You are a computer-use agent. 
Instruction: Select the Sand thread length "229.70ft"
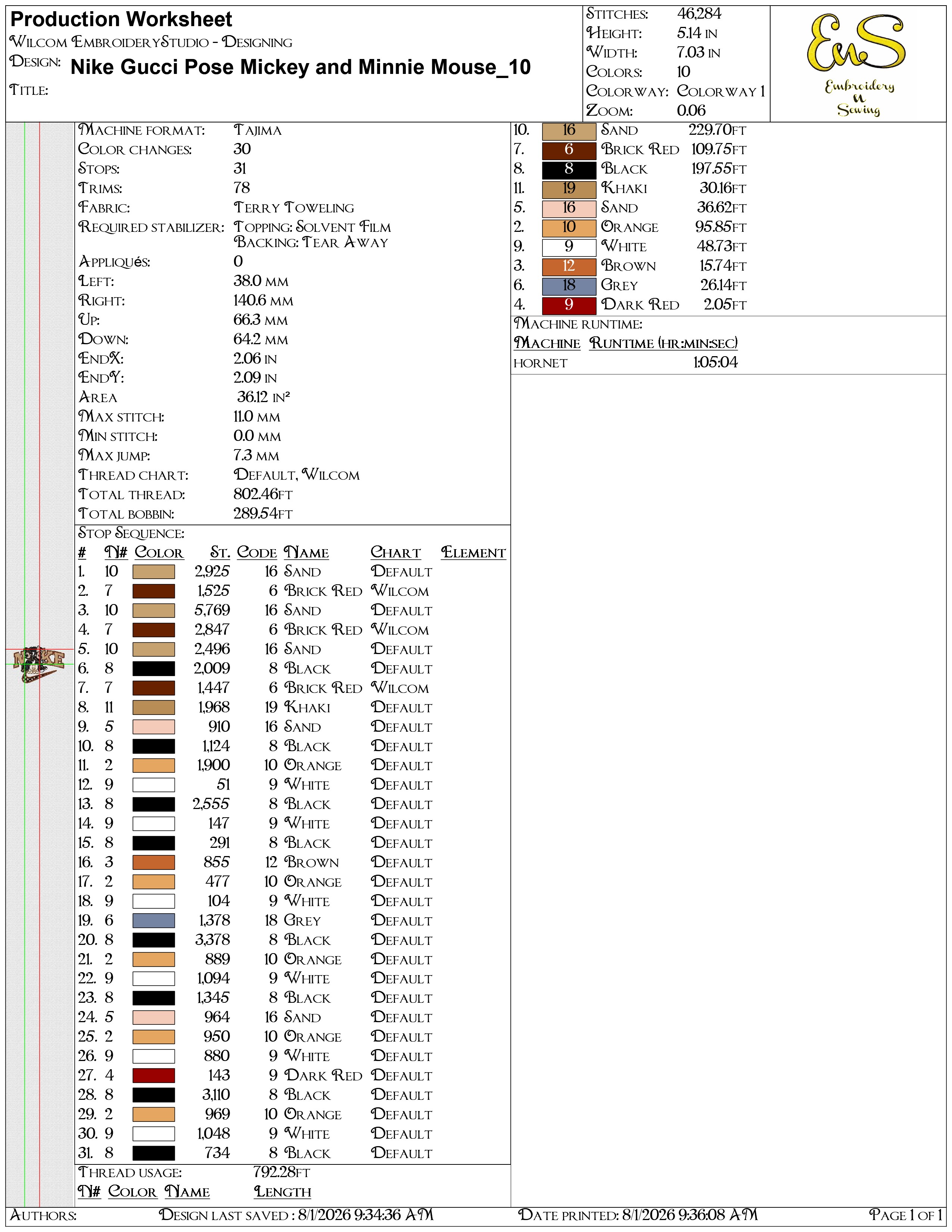pos(718,130)
